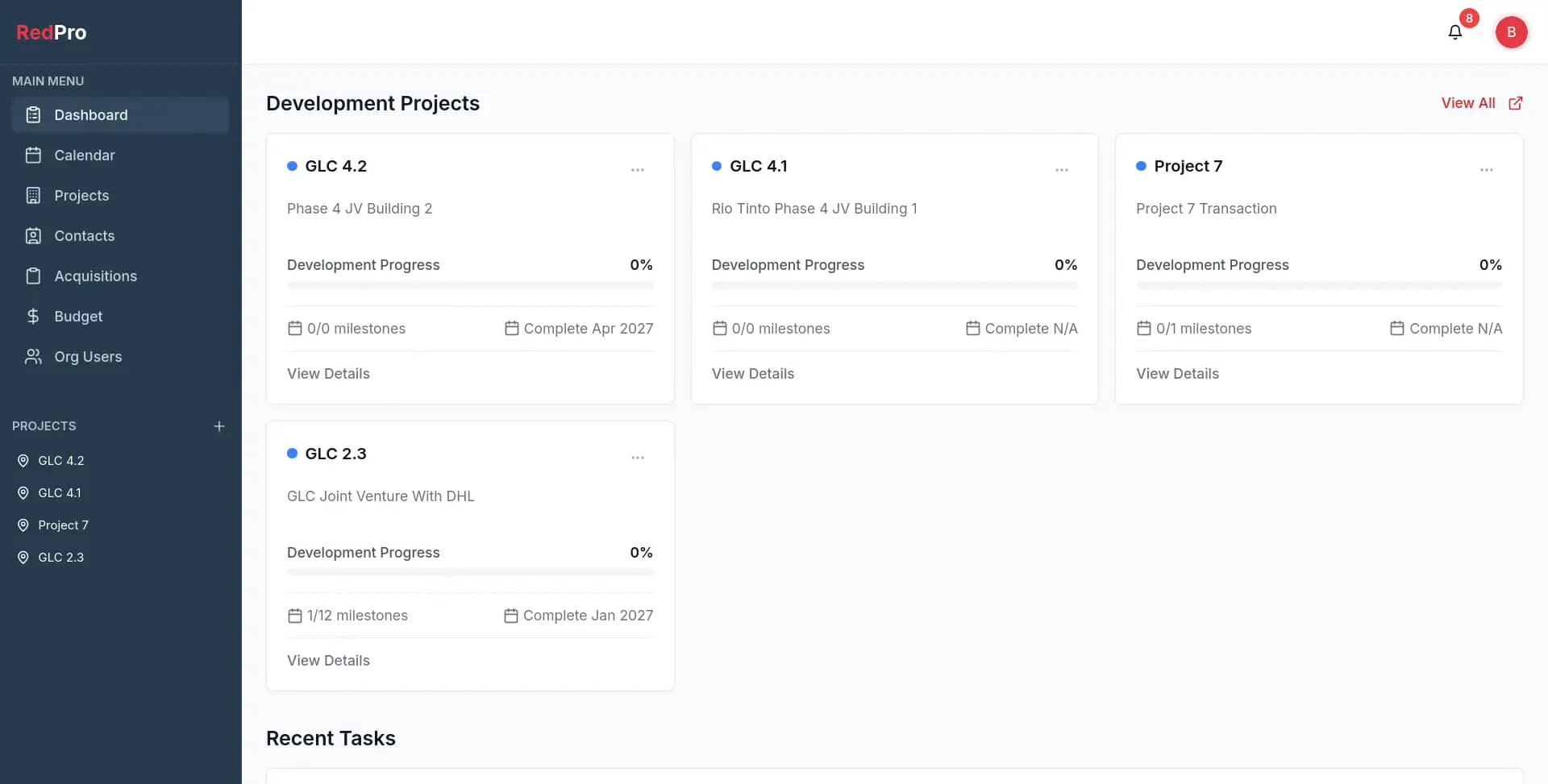This screenshot has width=1548, height=784.
Task: Click the Budget dollar sign icon
Action: click(x=33, y=317)
